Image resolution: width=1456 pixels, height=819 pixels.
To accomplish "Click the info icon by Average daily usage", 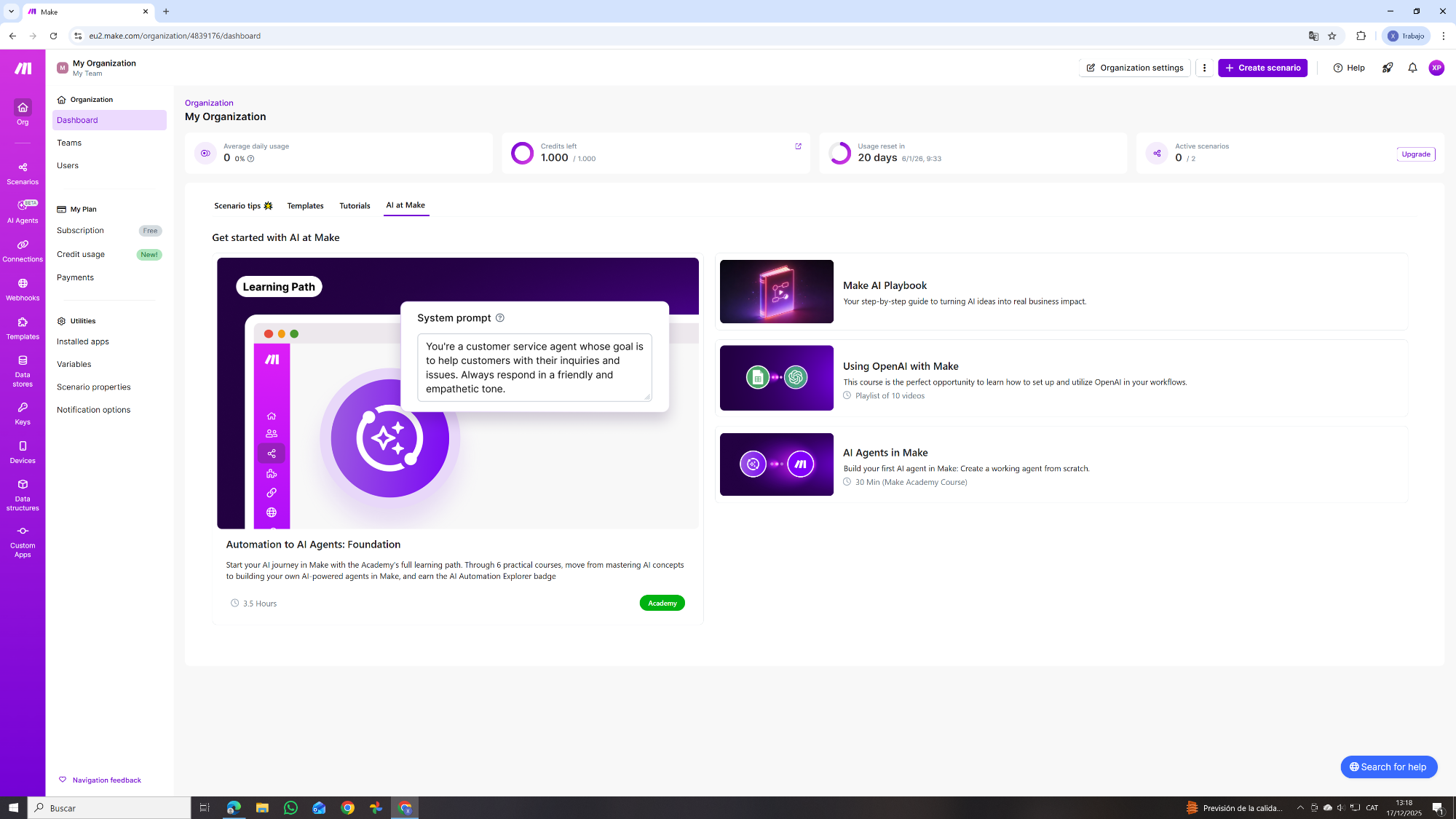I will click(x=250, y=159).
